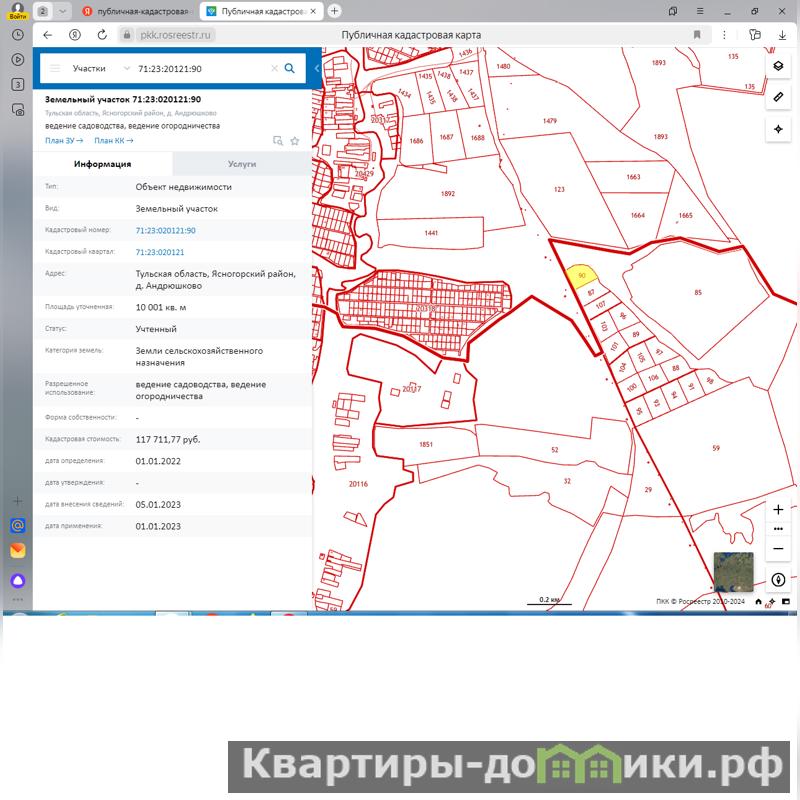Clear the cadastral number search field
800x800 pixels.
tap(274, 69)
